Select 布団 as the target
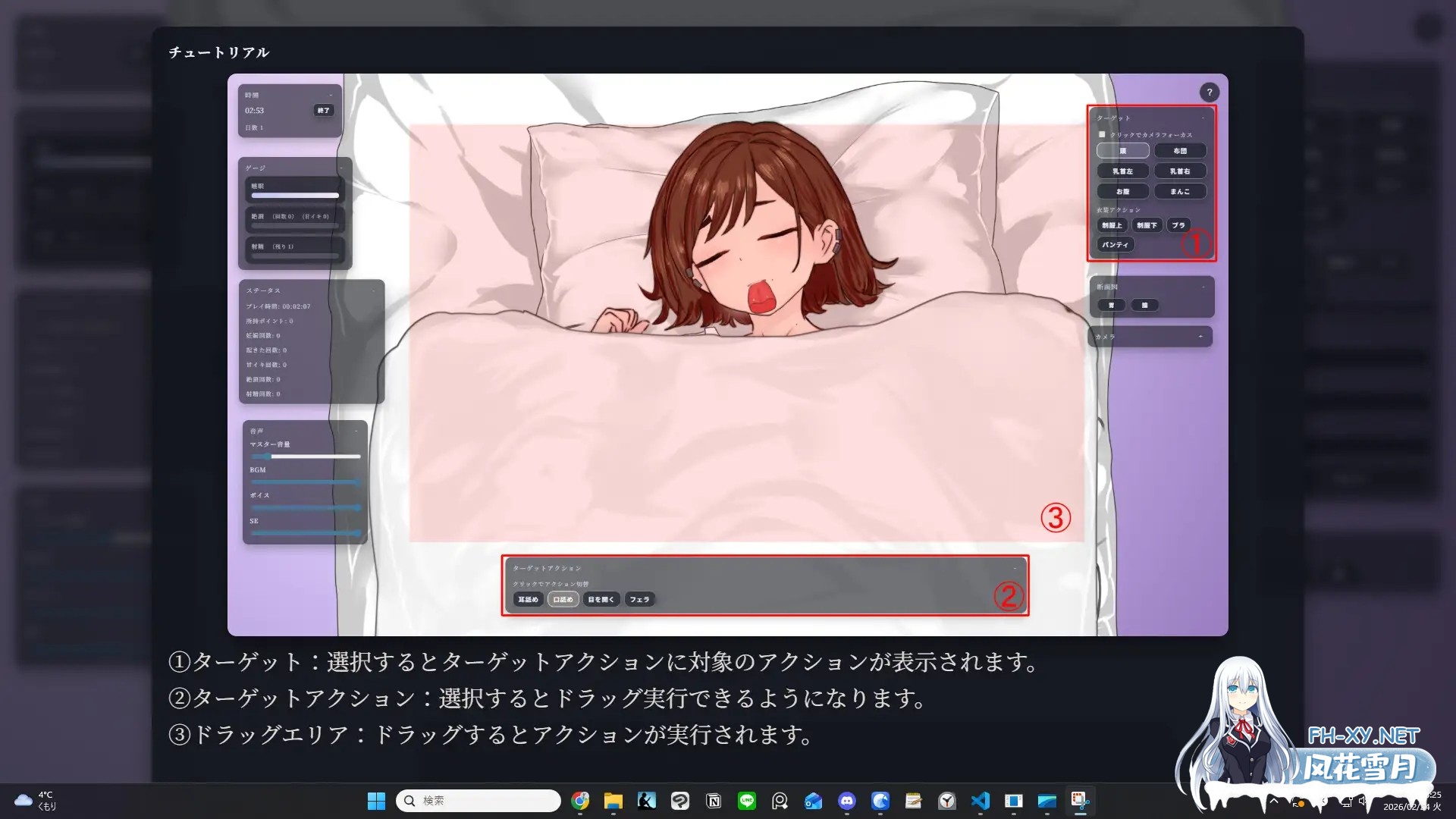 coord(1181,151)
